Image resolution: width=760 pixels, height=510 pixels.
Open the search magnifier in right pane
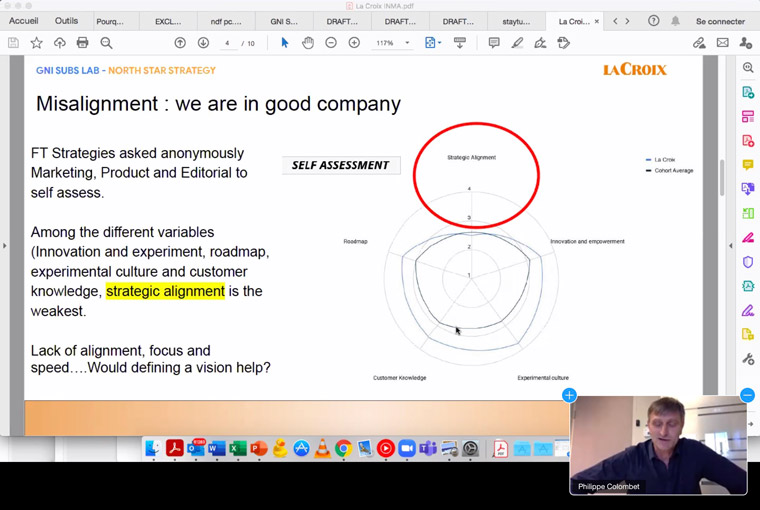pos(748,67)
